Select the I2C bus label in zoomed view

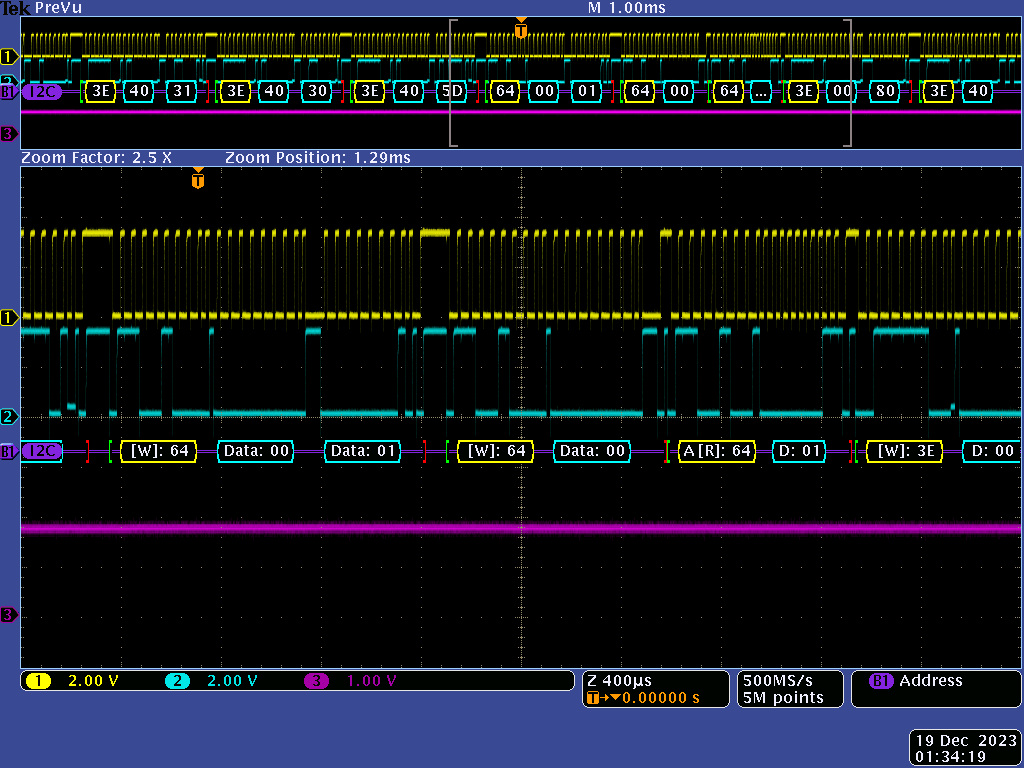42,451
